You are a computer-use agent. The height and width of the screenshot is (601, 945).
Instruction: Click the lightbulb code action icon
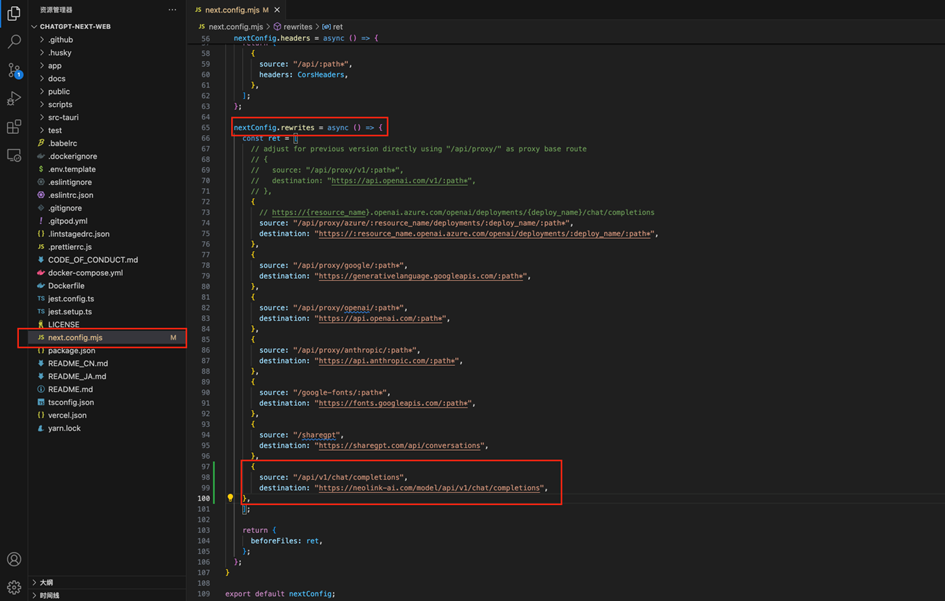point(230,498)
